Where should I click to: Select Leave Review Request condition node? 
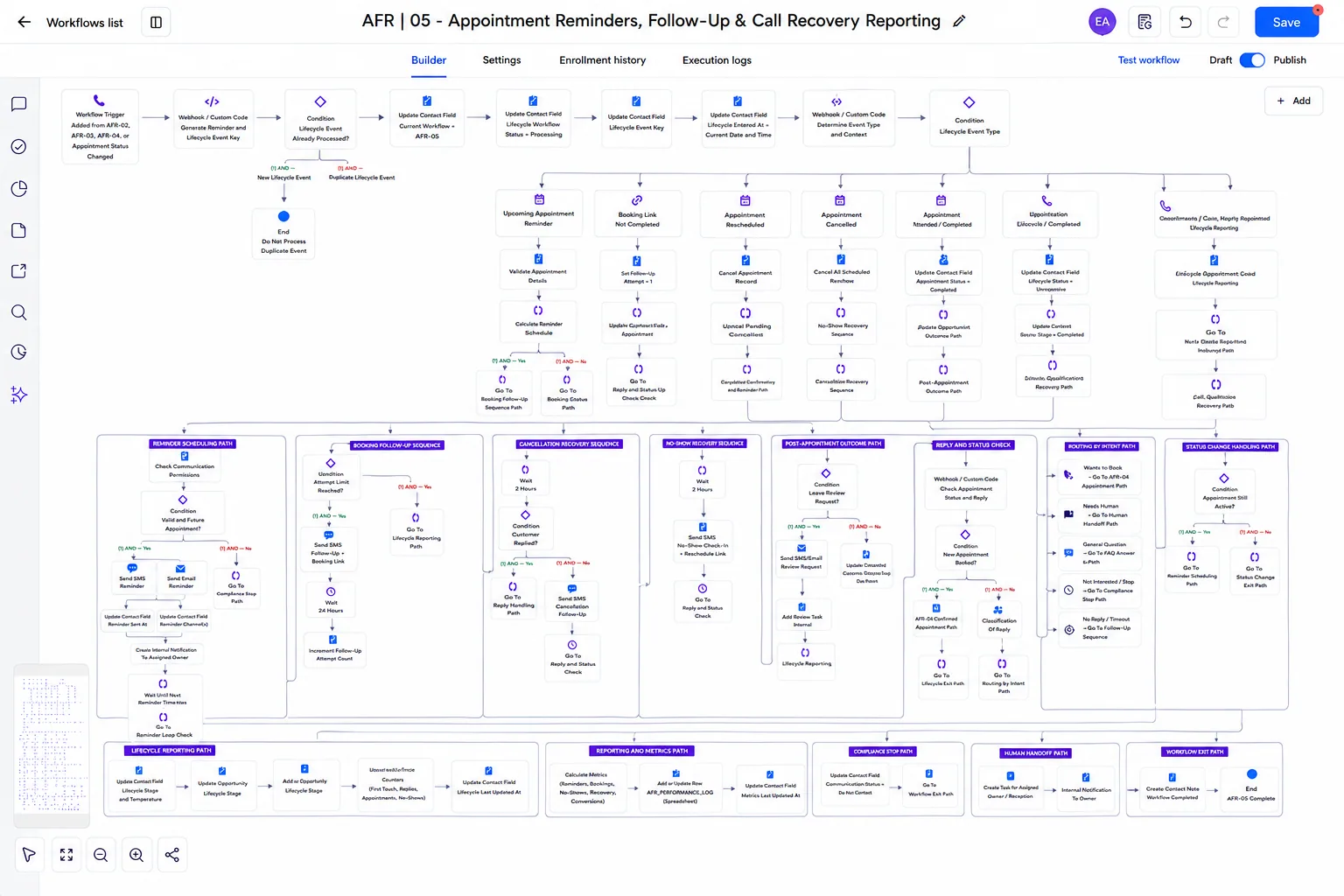826,486
